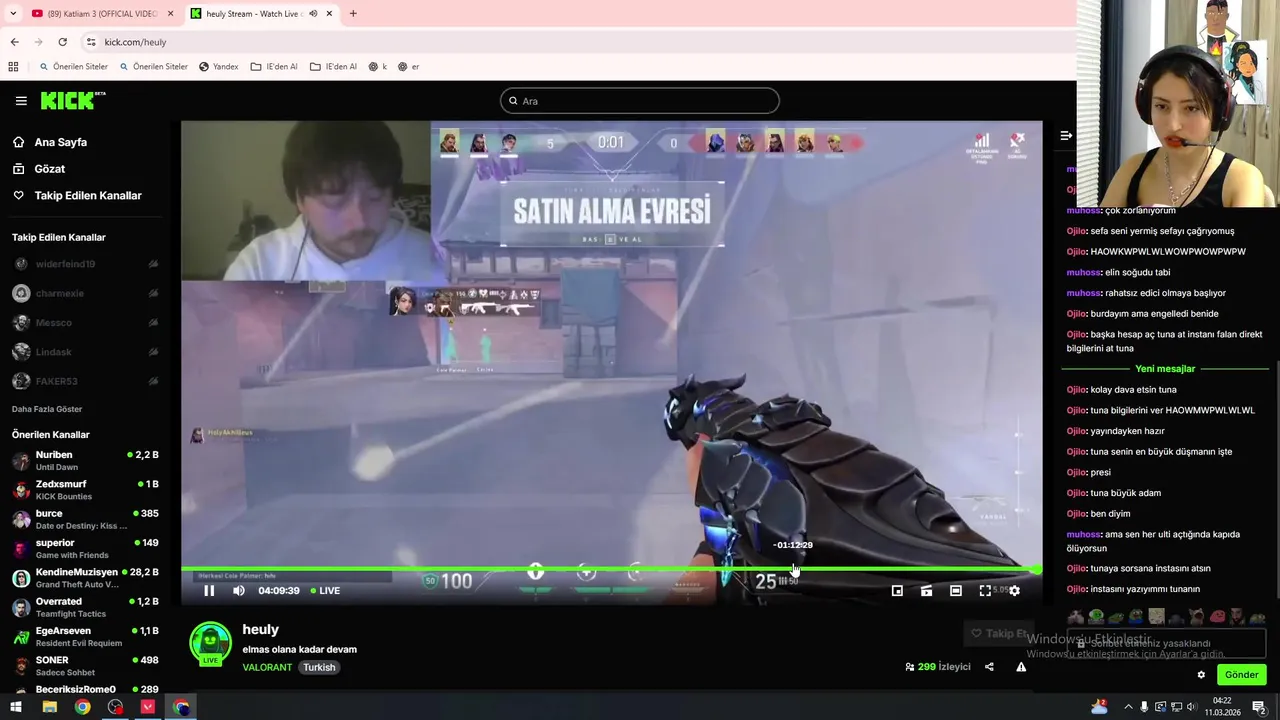Viewport: 1280px width, 720px height.
Task: Open Gözat in the sidebar
Action: [50, 169]
